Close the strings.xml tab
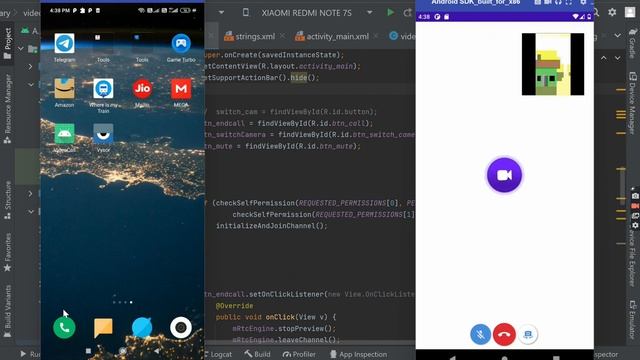 [x=282, y=36]
